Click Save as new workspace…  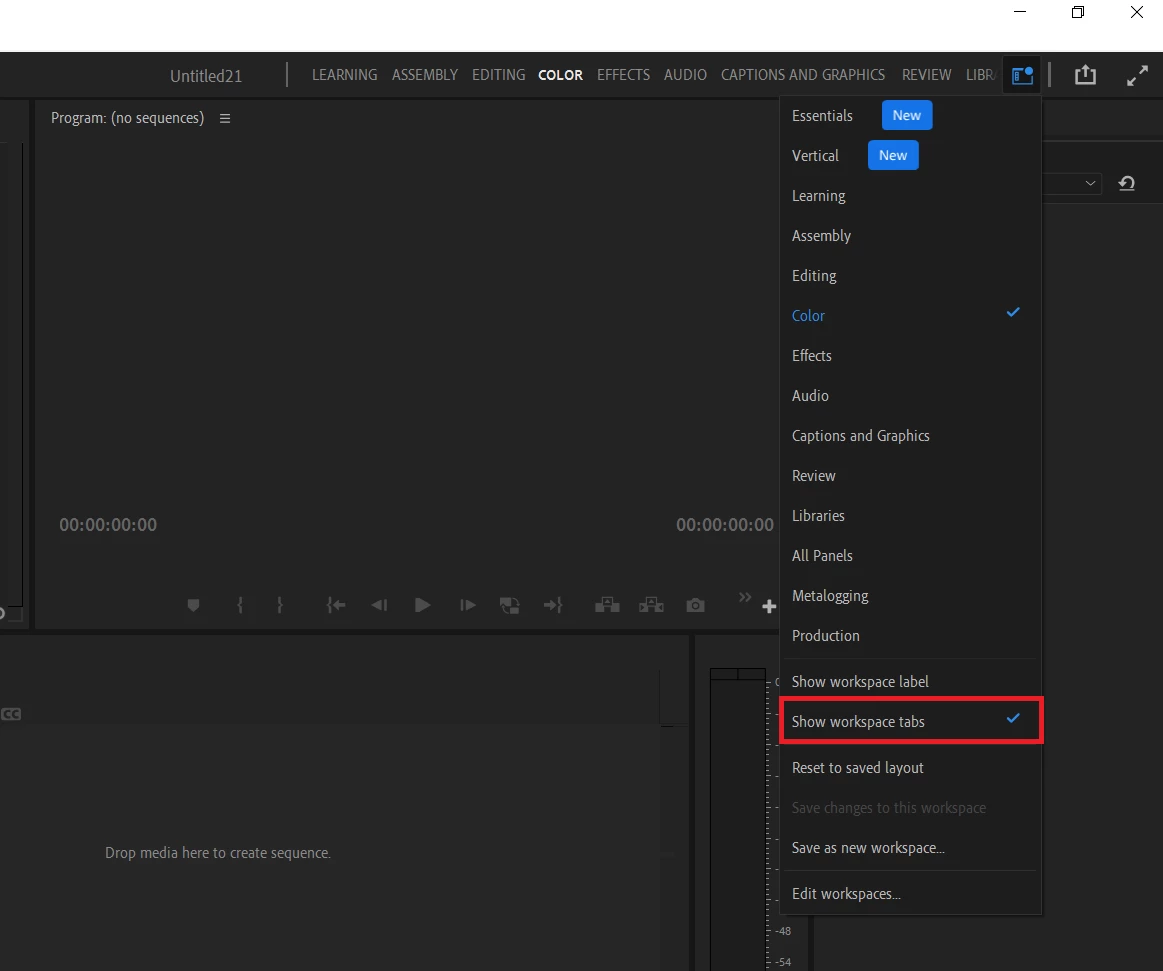(x=910, y=848)
